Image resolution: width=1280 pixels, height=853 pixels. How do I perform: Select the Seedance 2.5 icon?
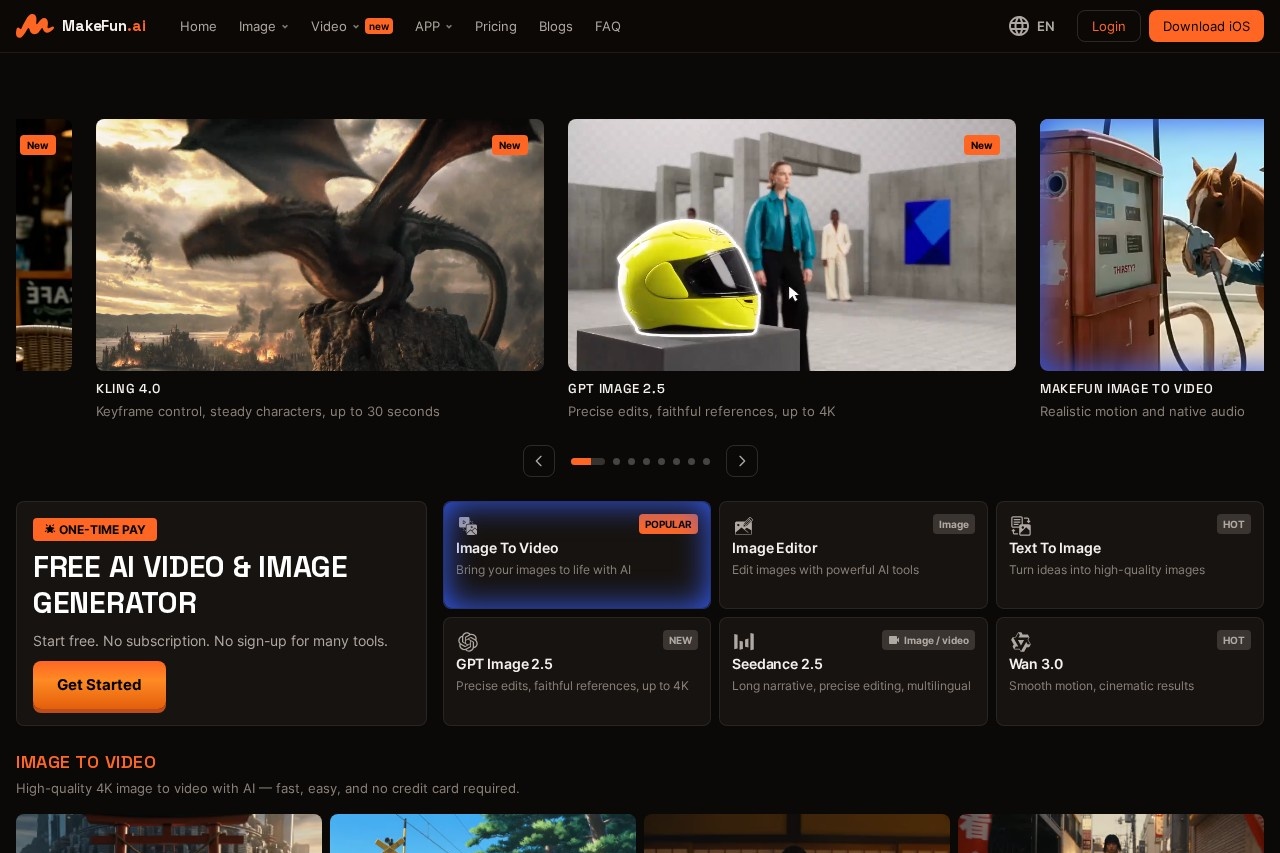(743, 642)
